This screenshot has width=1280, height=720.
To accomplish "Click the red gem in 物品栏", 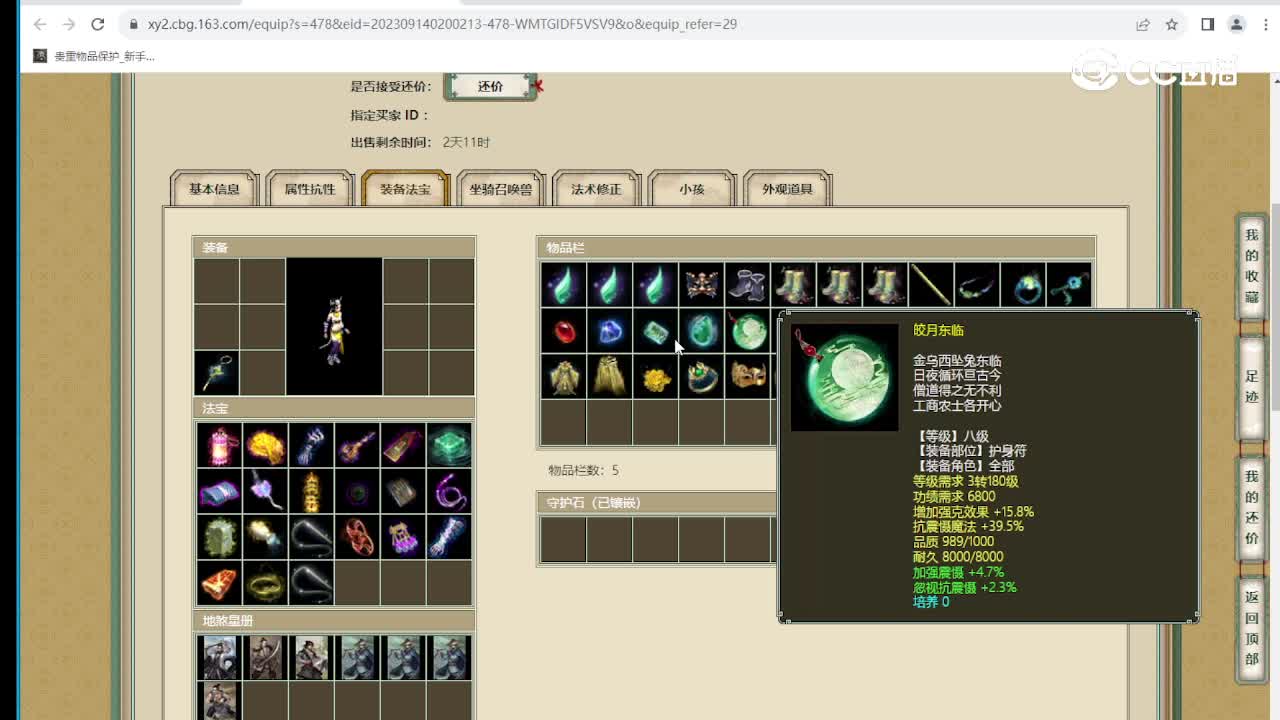I will [x=563, y=331].
